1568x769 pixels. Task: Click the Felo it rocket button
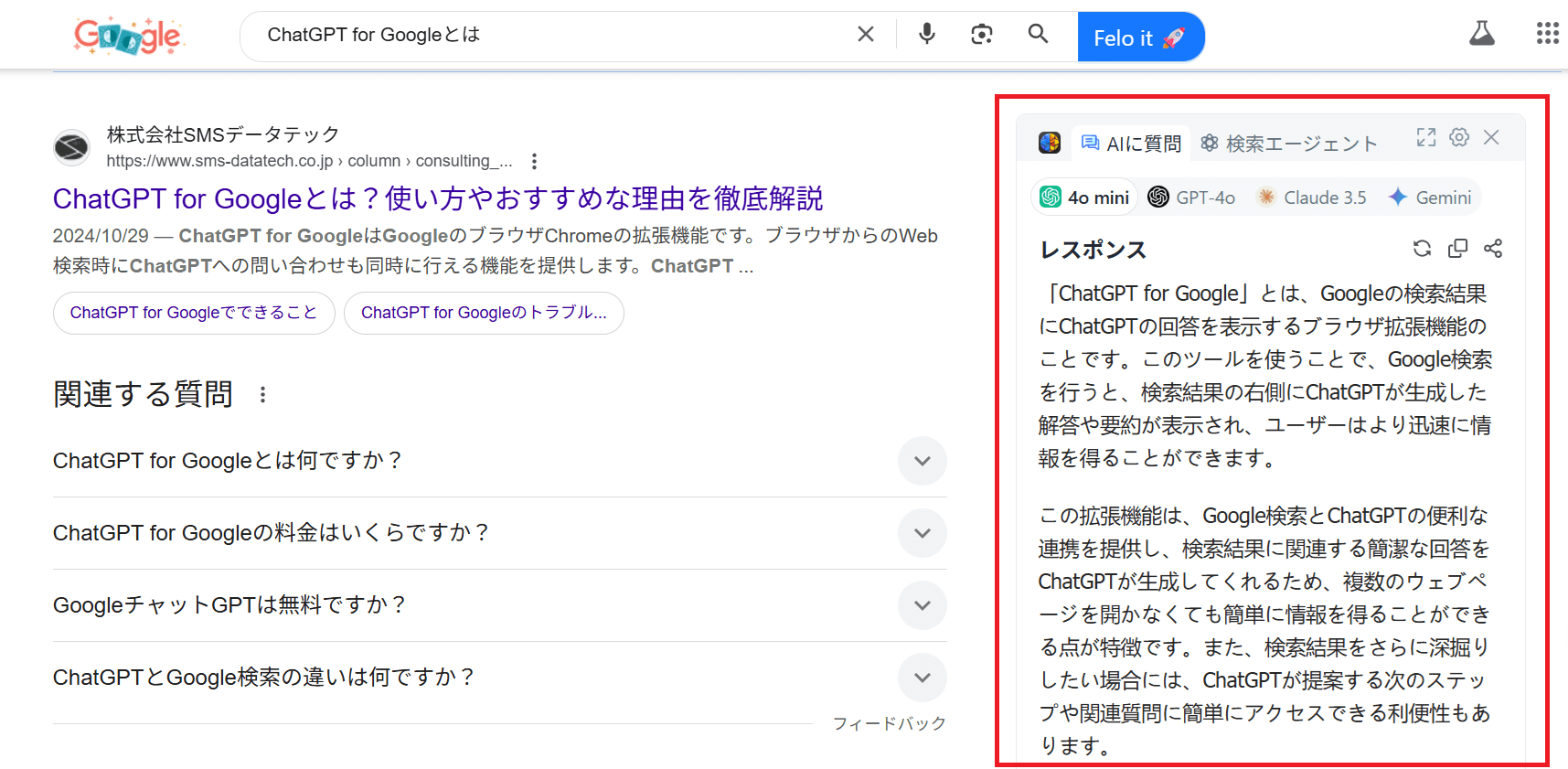1140,37
